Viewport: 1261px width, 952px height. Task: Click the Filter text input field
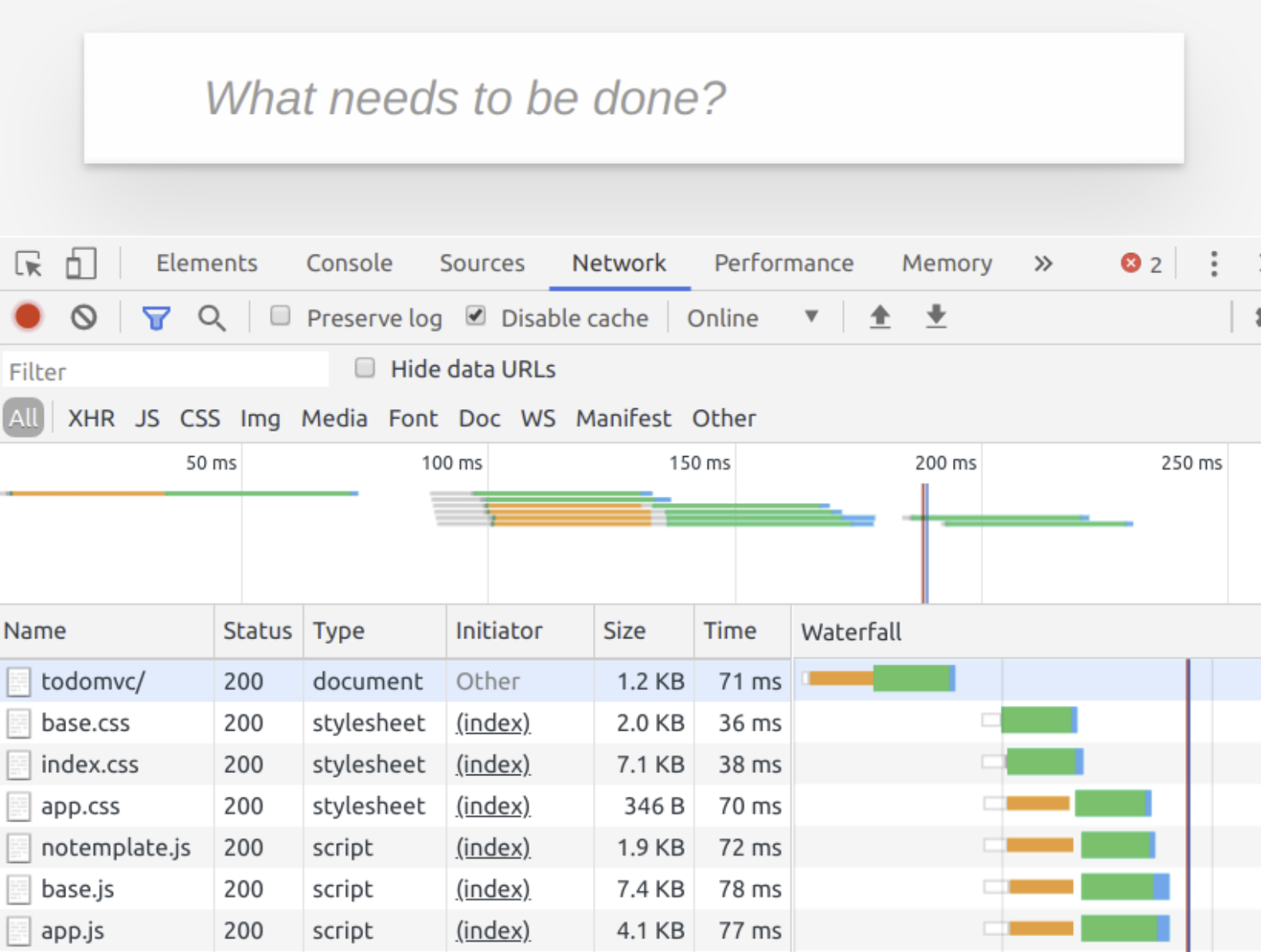[166, 371]
